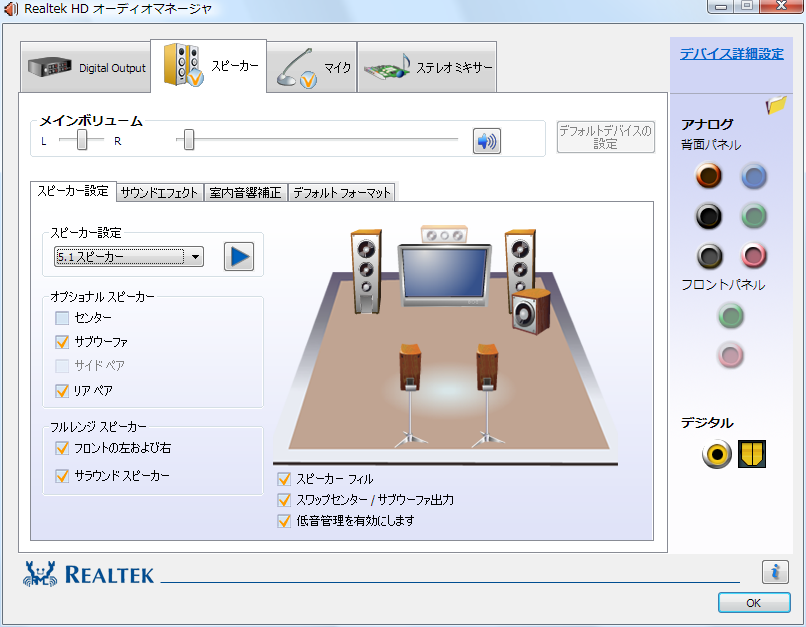The height and width of the screenshot is (627, 806).
Task: Uncheck the リア ペア checkbox
Action: coord(62,391)
